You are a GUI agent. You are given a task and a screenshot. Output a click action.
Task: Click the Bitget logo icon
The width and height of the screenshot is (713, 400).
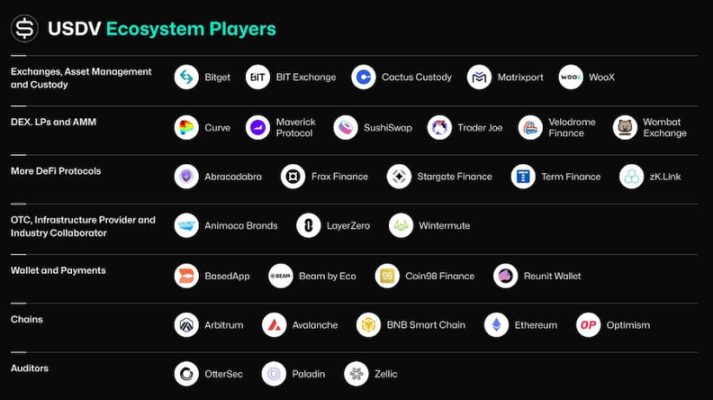coord(186,77)
